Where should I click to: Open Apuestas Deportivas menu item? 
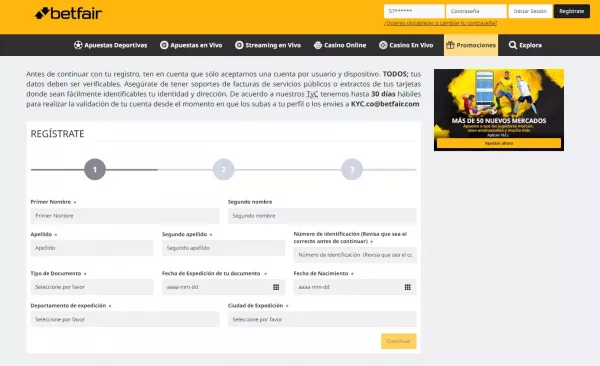[x=111, y=45]
